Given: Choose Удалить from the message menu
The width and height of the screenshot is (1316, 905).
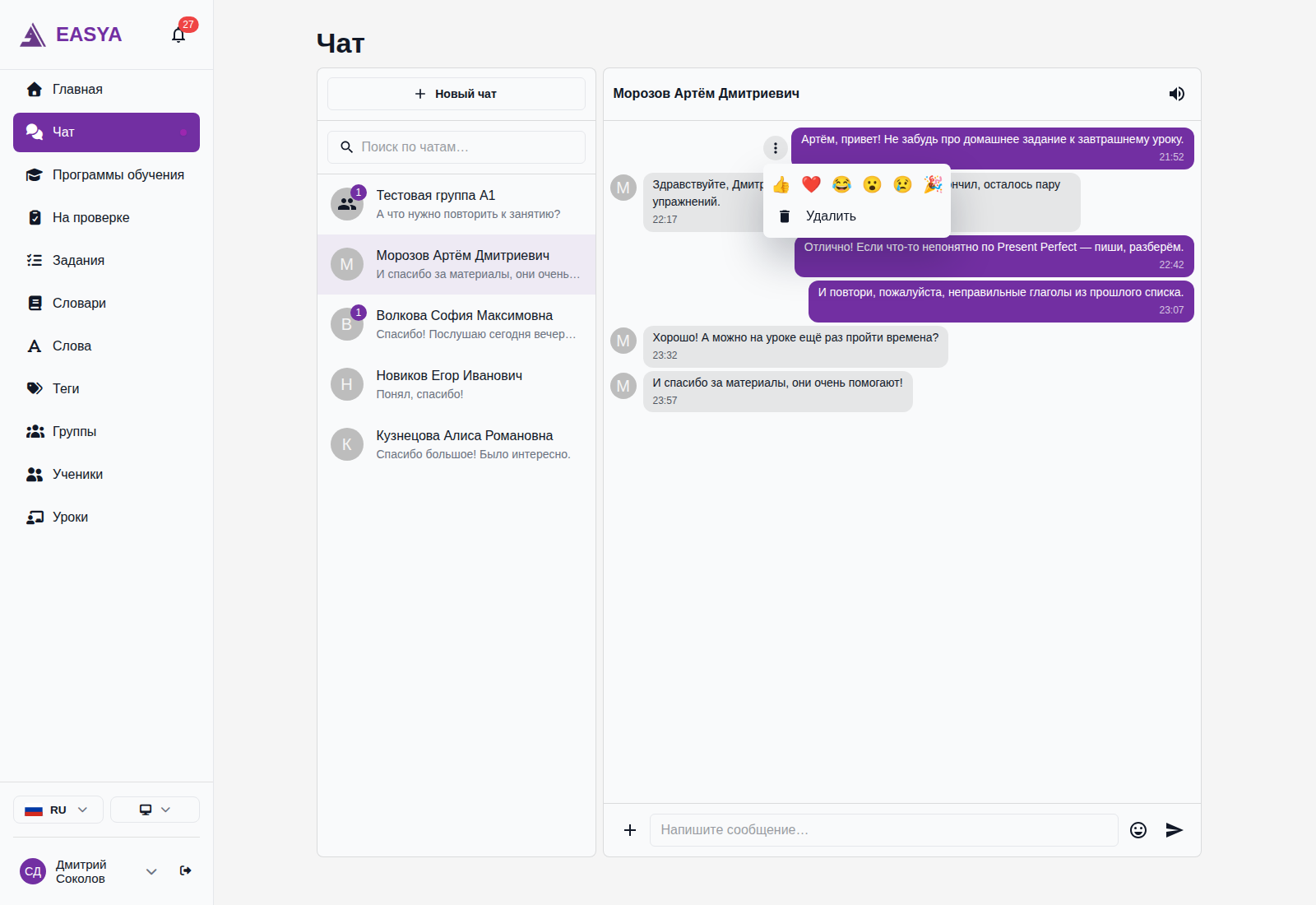Looking at the screenshot, I should pyautogui.click(x=857, y=216).
